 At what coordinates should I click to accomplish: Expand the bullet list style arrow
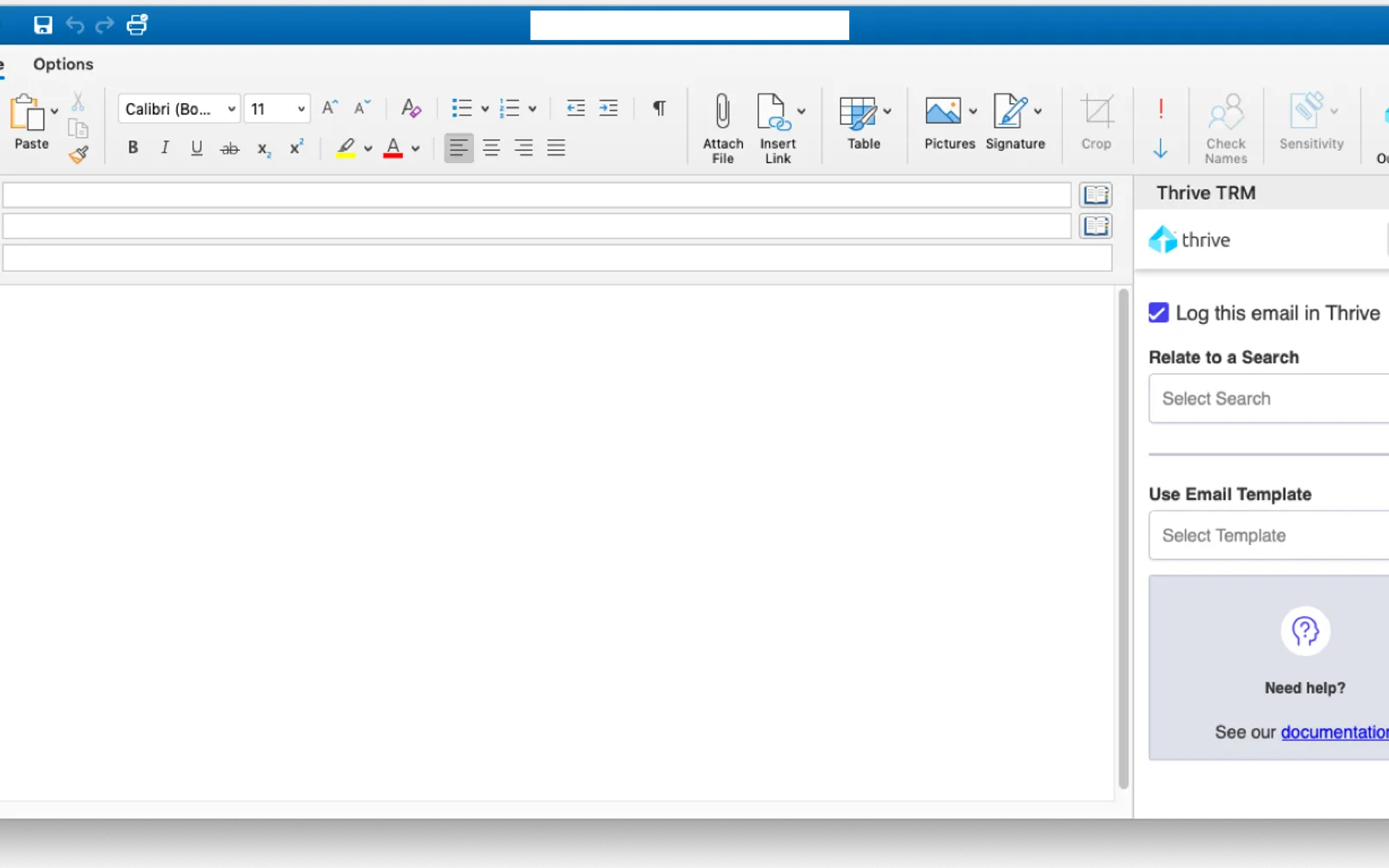(x=484, y=108)
